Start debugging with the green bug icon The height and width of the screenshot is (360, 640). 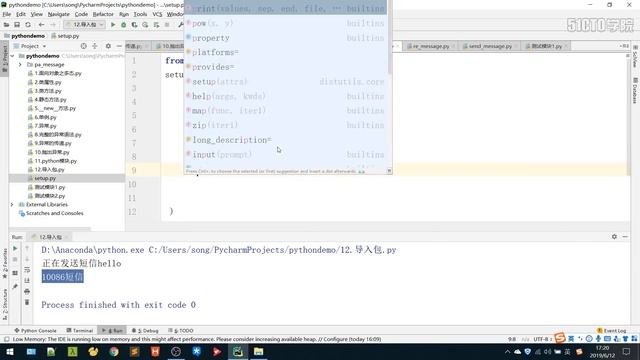[124, 25]
